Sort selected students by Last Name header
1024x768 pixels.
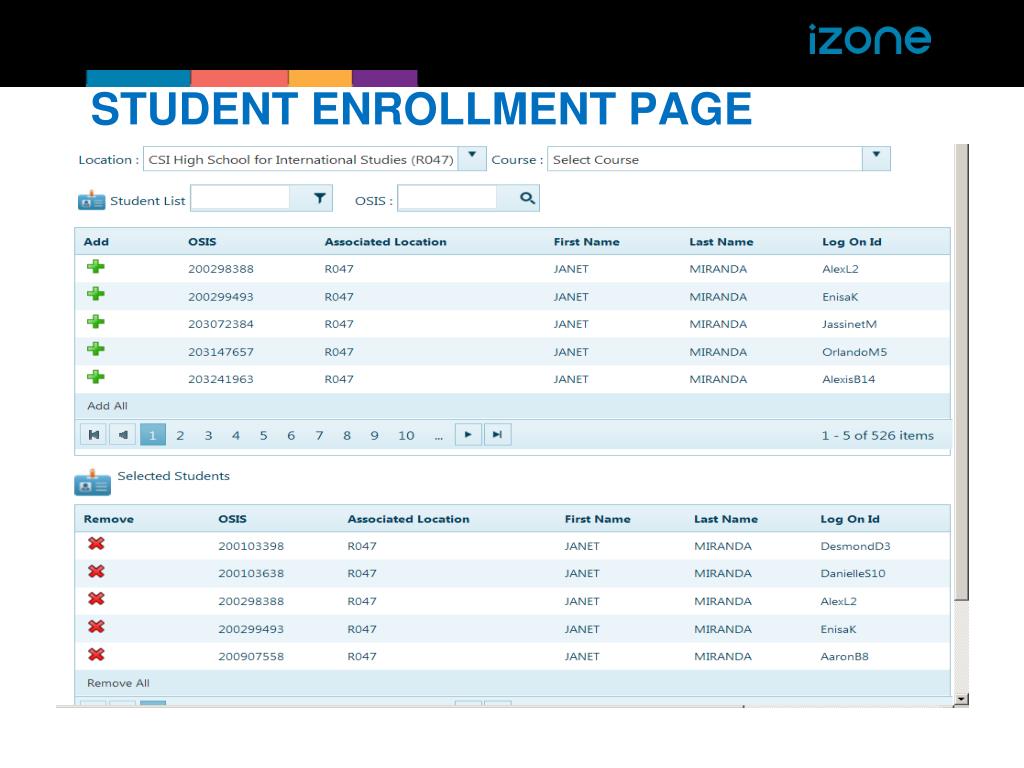[x=726, y=519]
